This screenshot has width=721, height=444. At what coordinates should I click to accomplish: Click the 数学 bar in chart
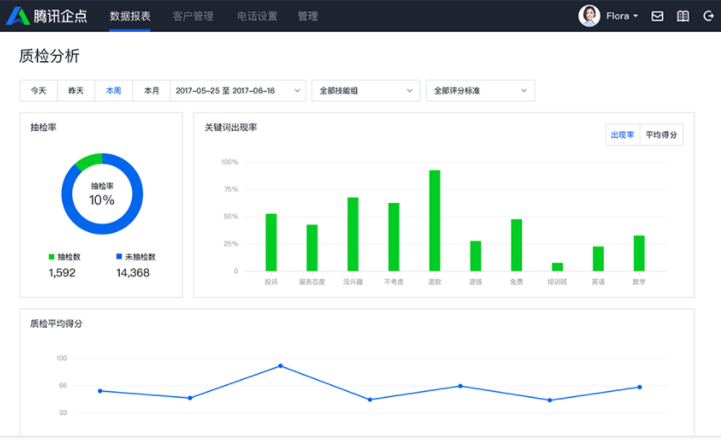(x=639, y=253)
